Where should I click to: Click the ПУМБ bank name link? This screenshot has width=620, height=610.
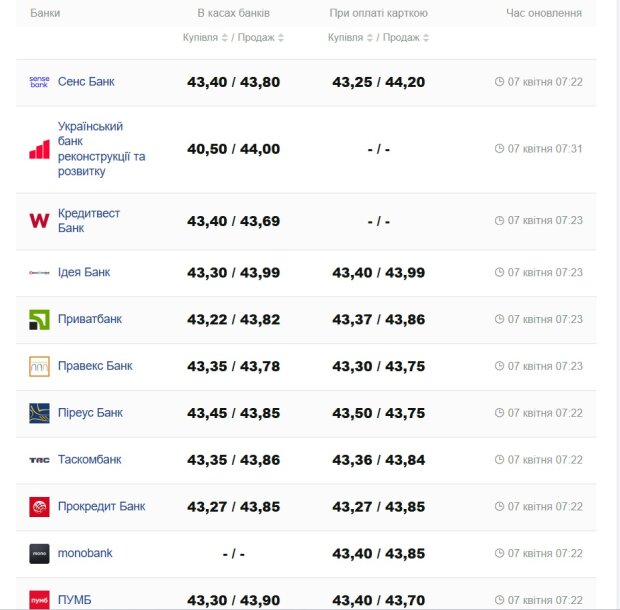75,600
